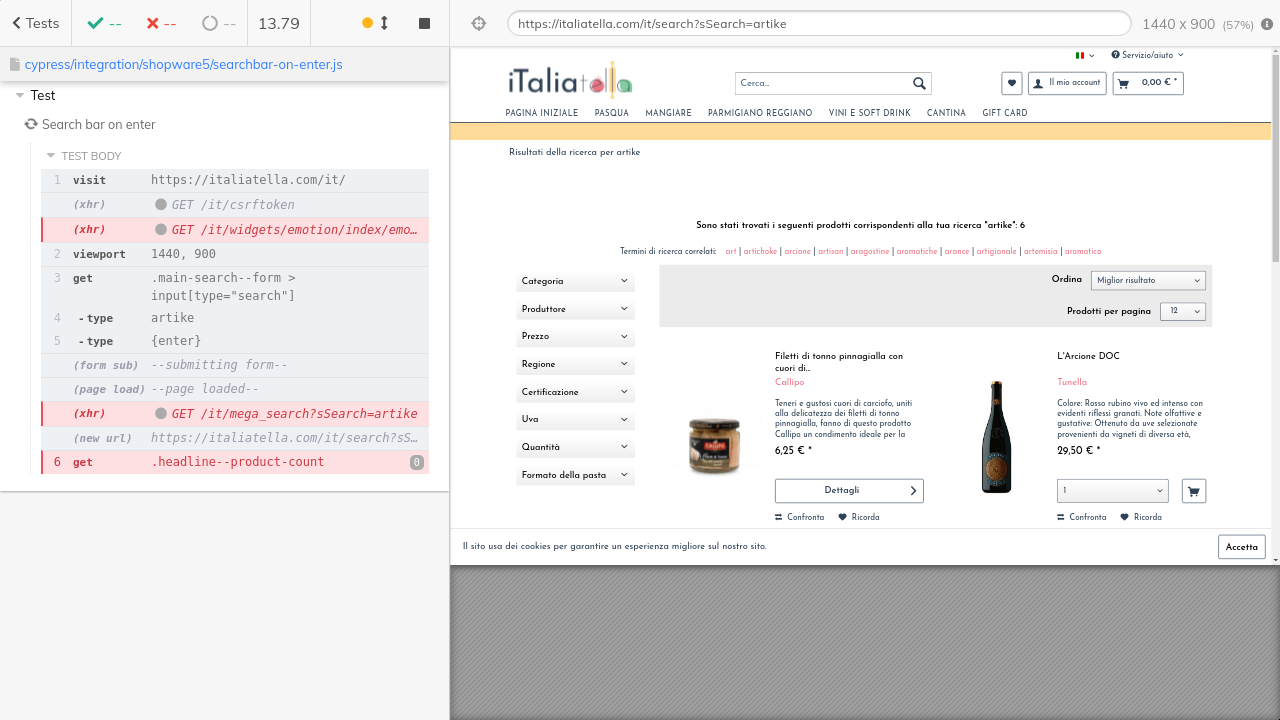The height and width of the screenshot is (720, 1280).
Task: Add L'Arcione DOC to cart
Action: tap(1193, 491)
